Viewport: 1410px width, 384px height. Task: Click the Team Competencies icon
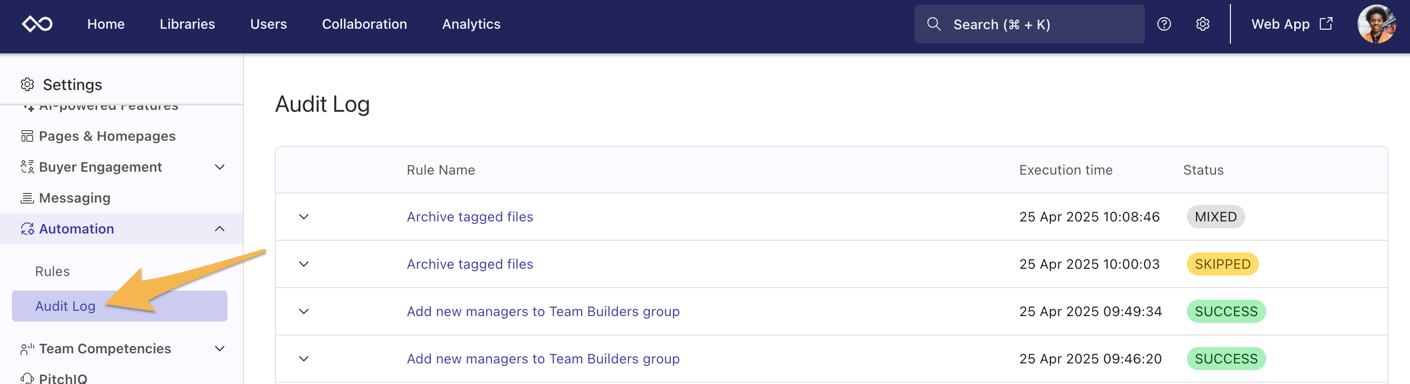point(27,349)
